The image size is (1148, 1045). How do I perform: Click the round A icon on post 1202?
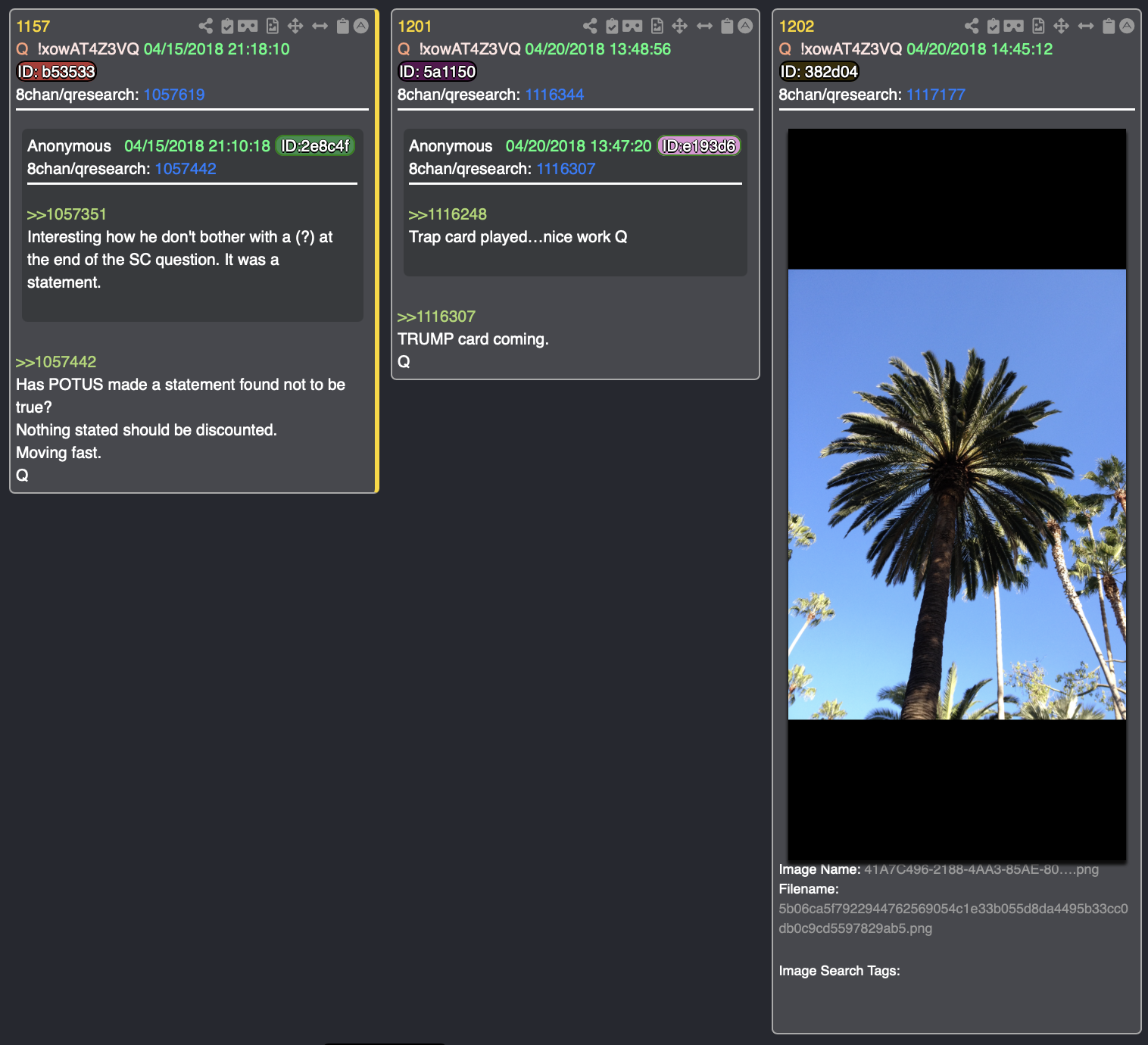pyautogui.click(x=1127, y=26)
